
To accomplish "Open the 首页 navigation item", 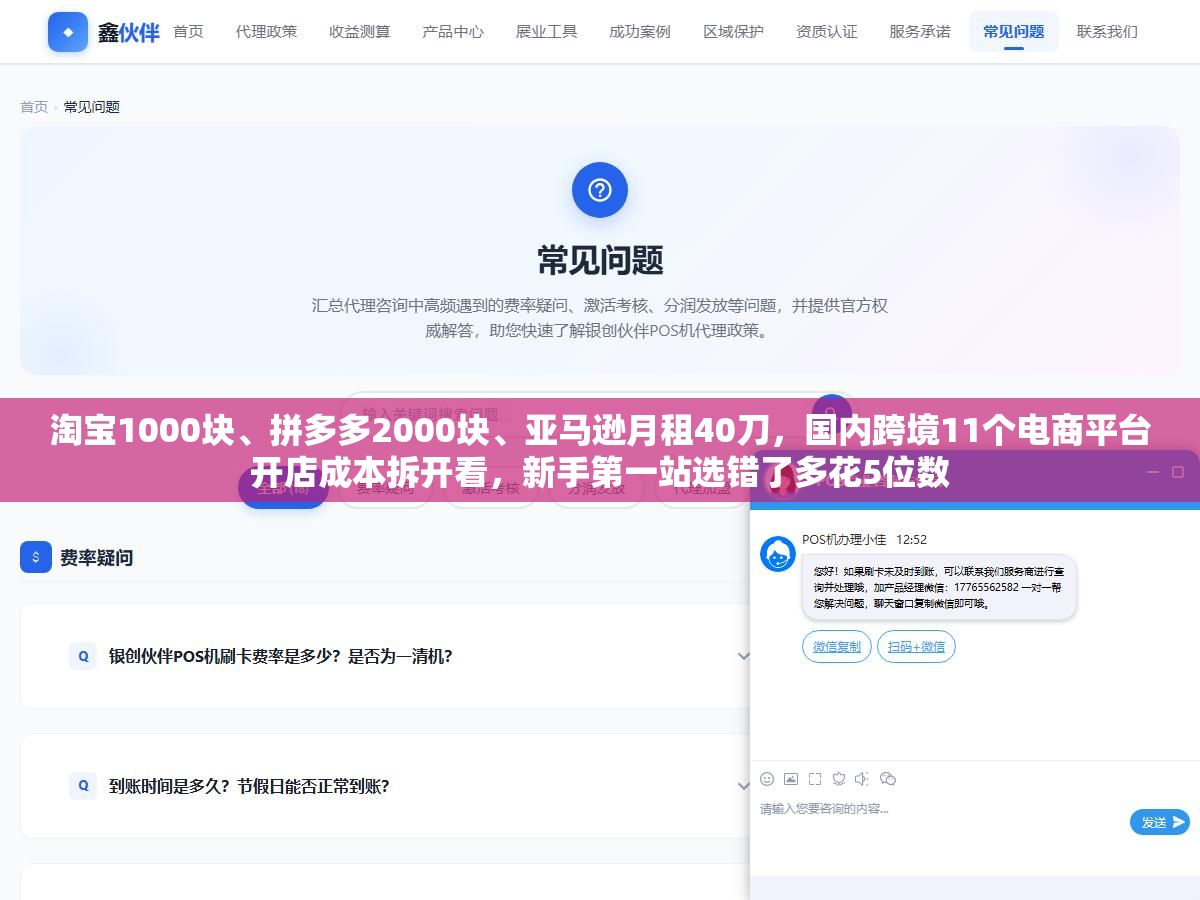I will (x=188, y=32).
